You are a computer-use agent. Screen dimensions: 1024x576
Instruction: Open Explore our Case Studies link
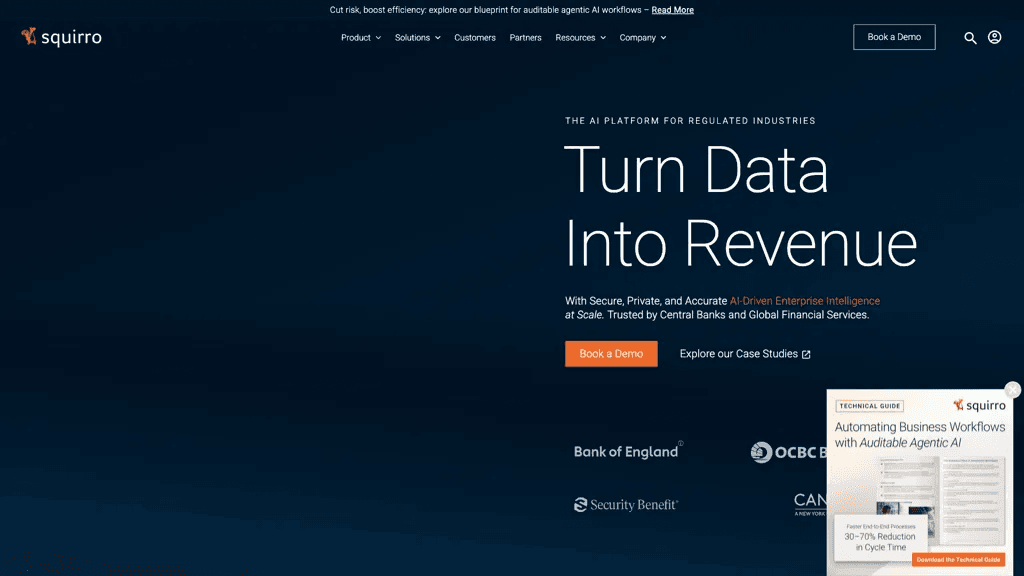click(x=745, y=354)
